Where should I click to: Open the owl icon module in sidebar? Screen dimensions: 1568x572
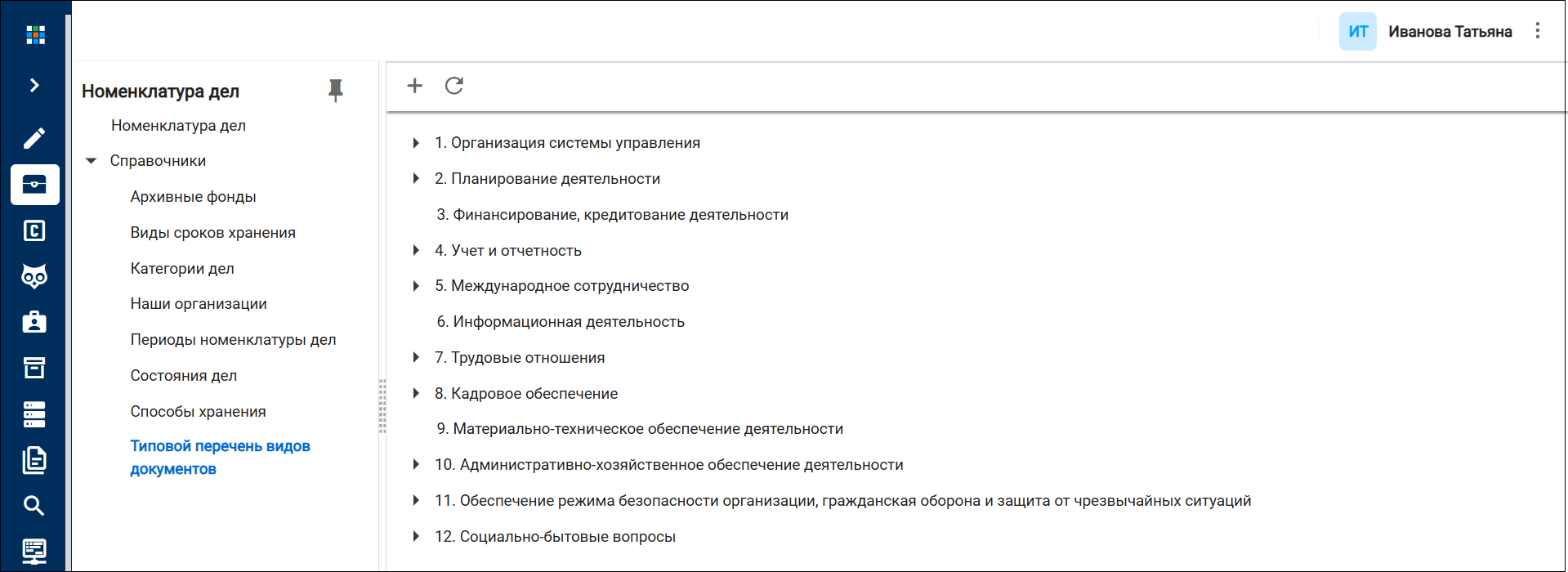tap(34, 276)
